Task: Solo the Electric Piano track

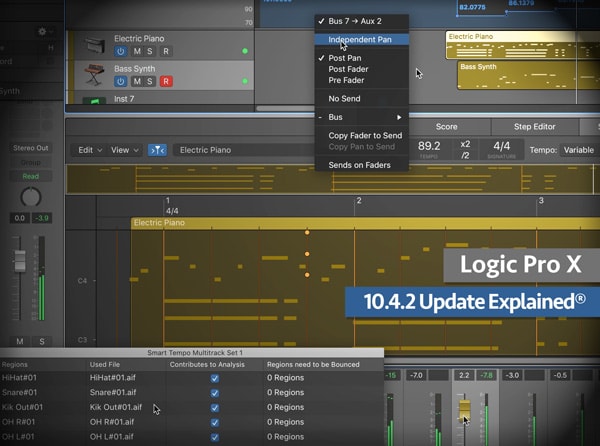Action: [x=150, y=51]
